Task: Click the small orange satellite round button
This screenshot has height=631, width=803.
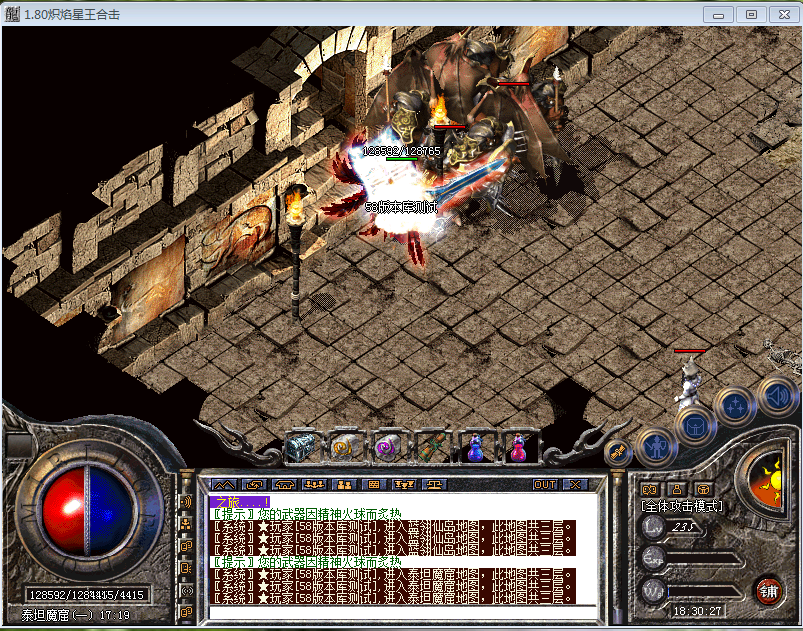Action: (x=619, y=452)
